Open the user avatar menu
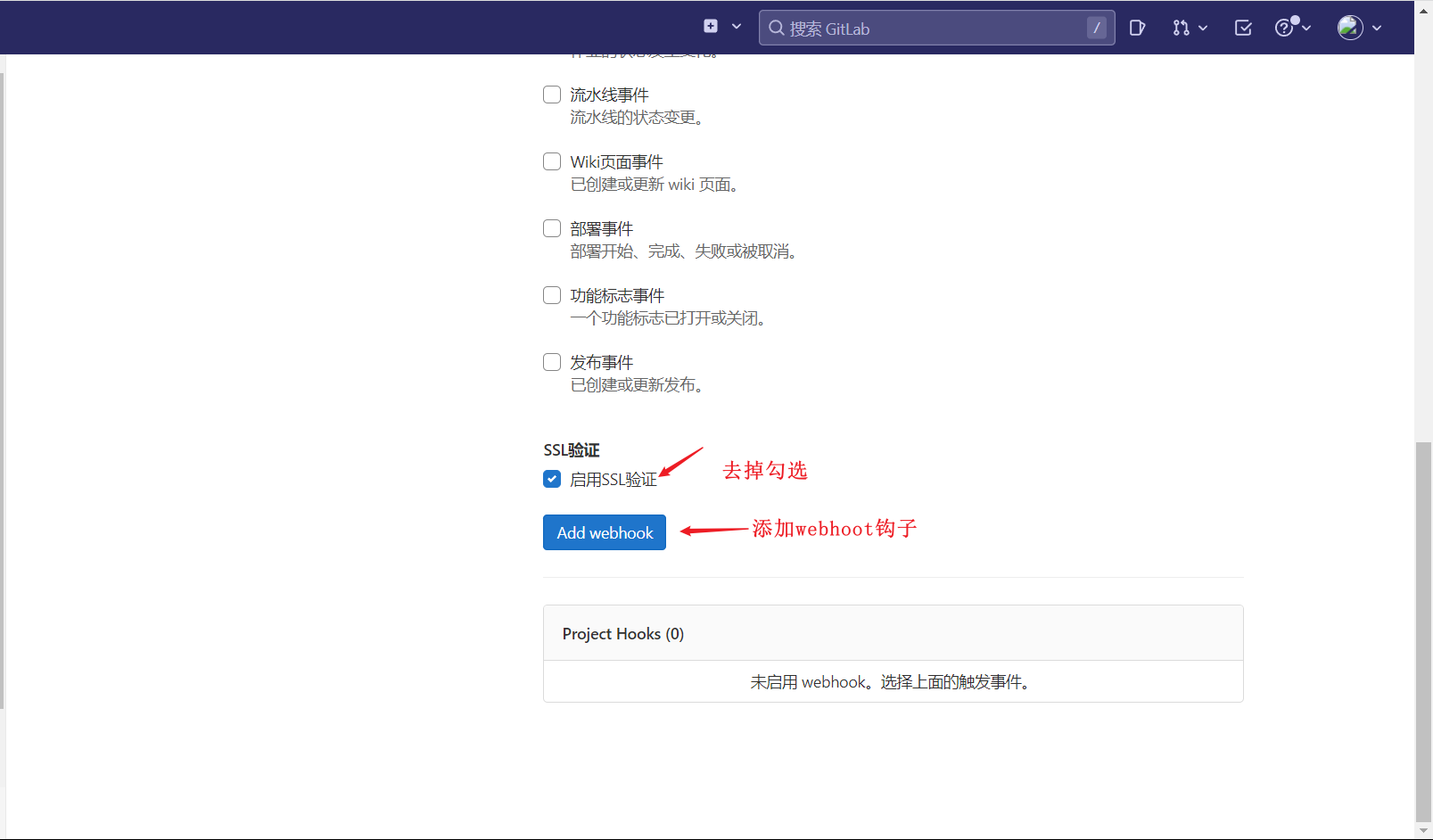This screenshot has width=1433, height=840. pos(1359,28)
